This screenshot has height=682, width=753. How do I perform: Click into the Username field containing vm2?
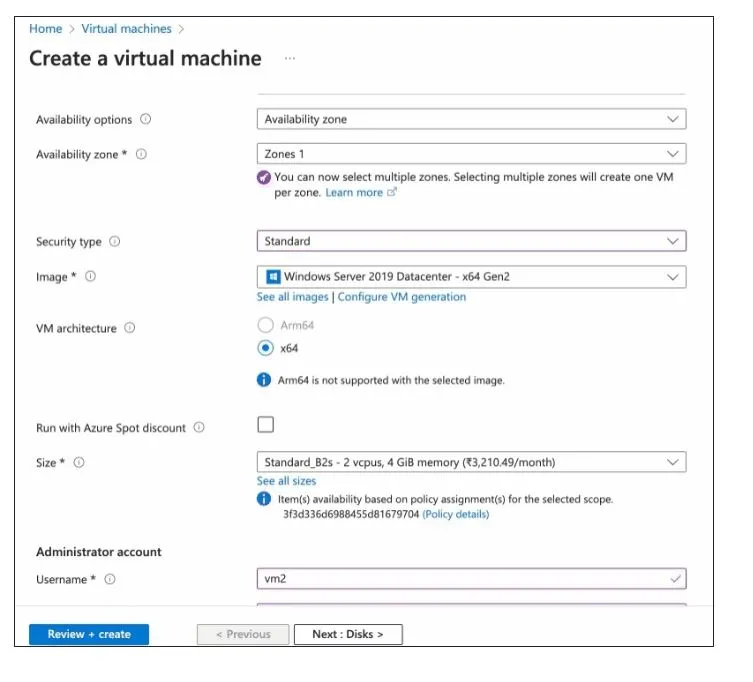pyautogui.click(x=471, y=579)
